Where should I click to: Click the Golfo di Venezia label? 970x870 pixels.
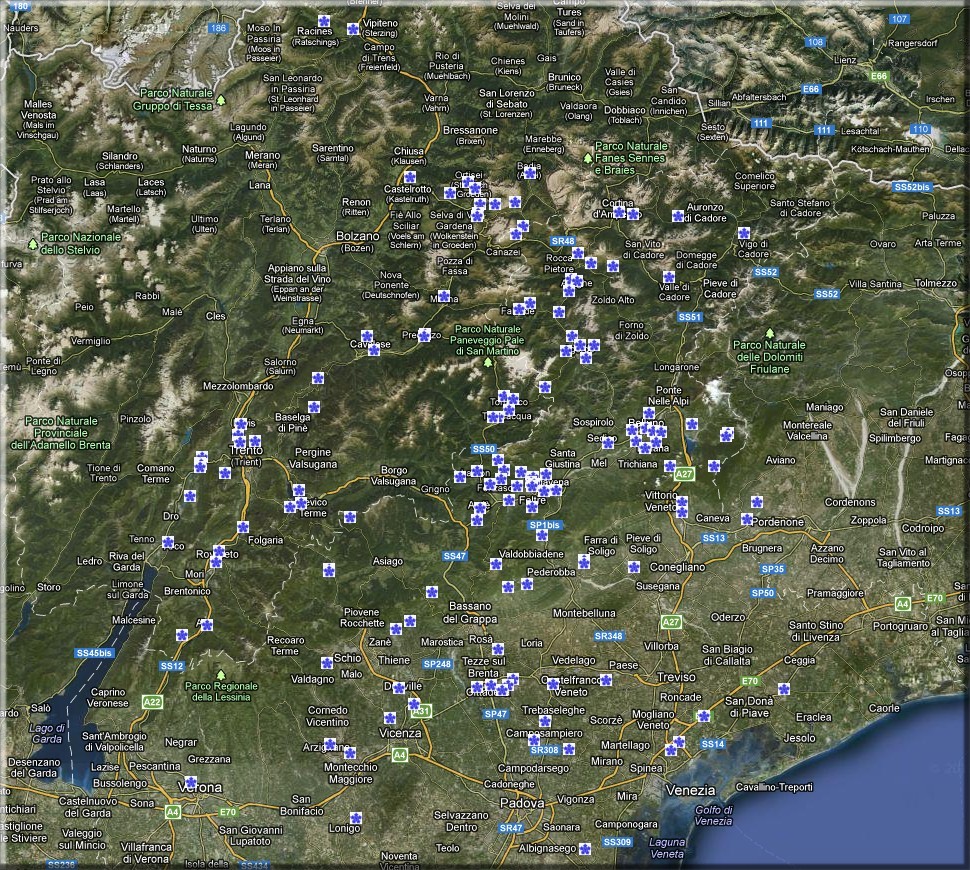click(713, 816)
